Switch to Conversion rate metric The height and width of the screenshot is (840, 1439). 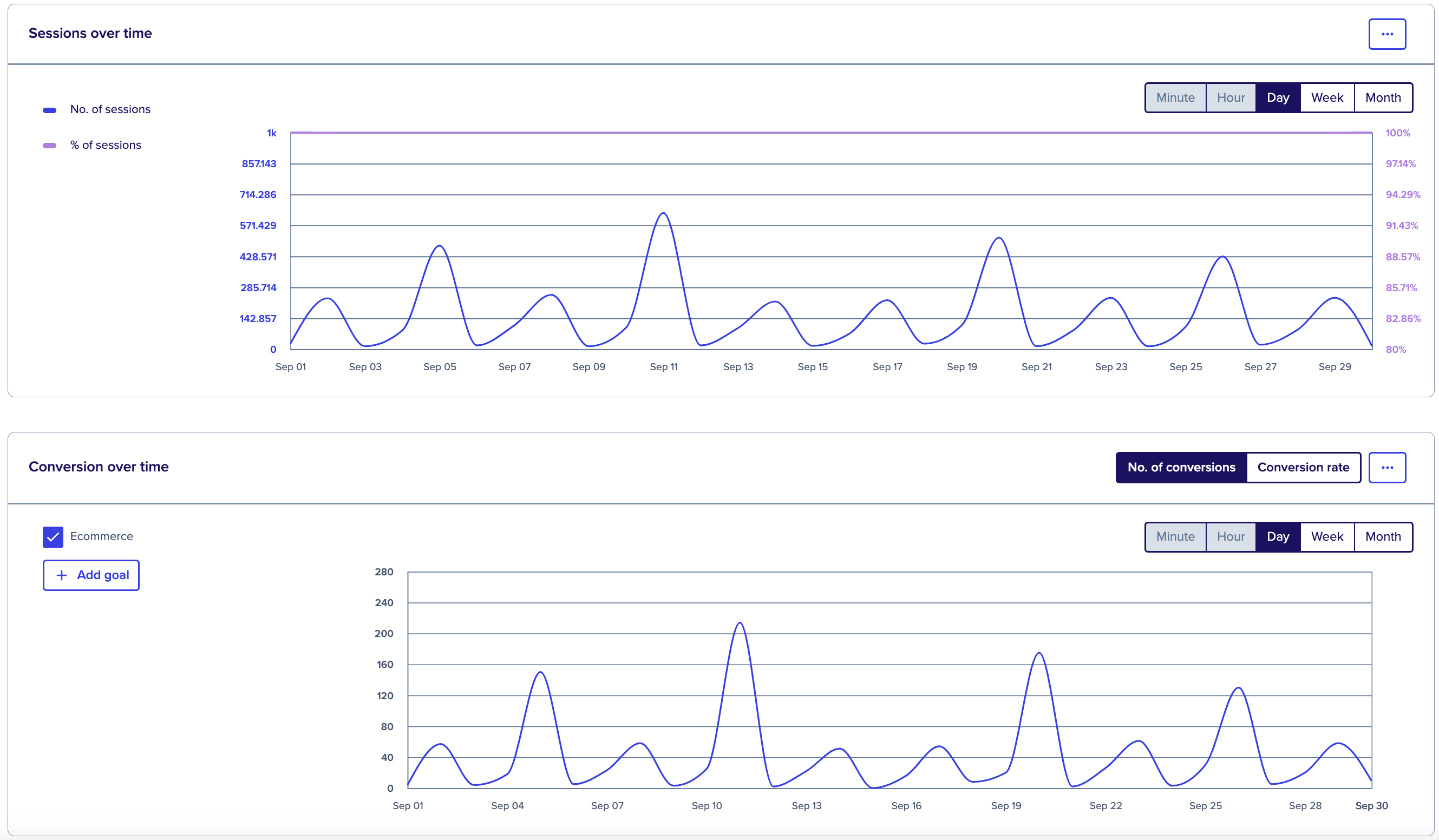pos(1303,467)
